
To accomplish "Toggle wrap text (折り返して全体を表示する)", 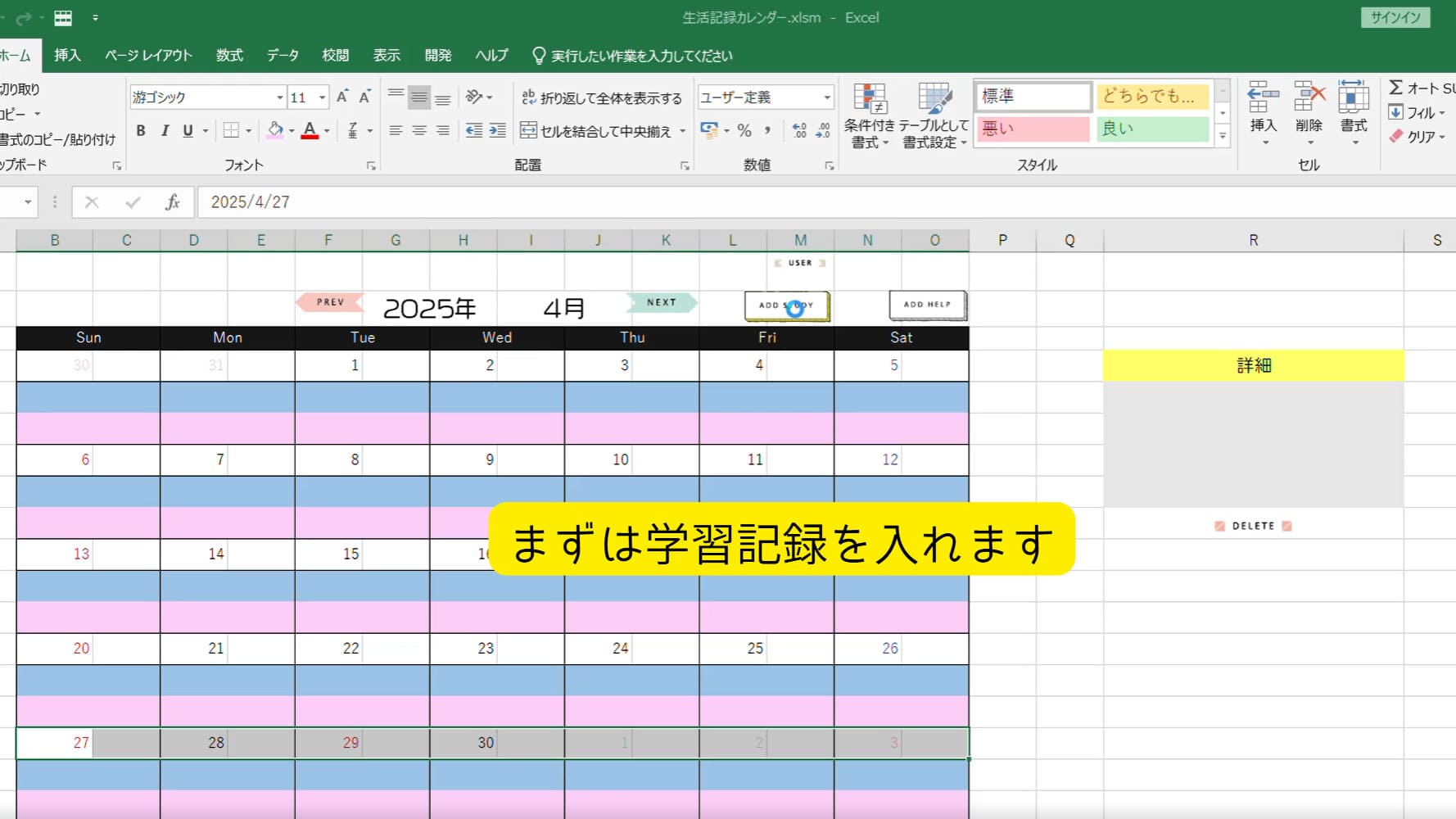I will coord(602,98).
